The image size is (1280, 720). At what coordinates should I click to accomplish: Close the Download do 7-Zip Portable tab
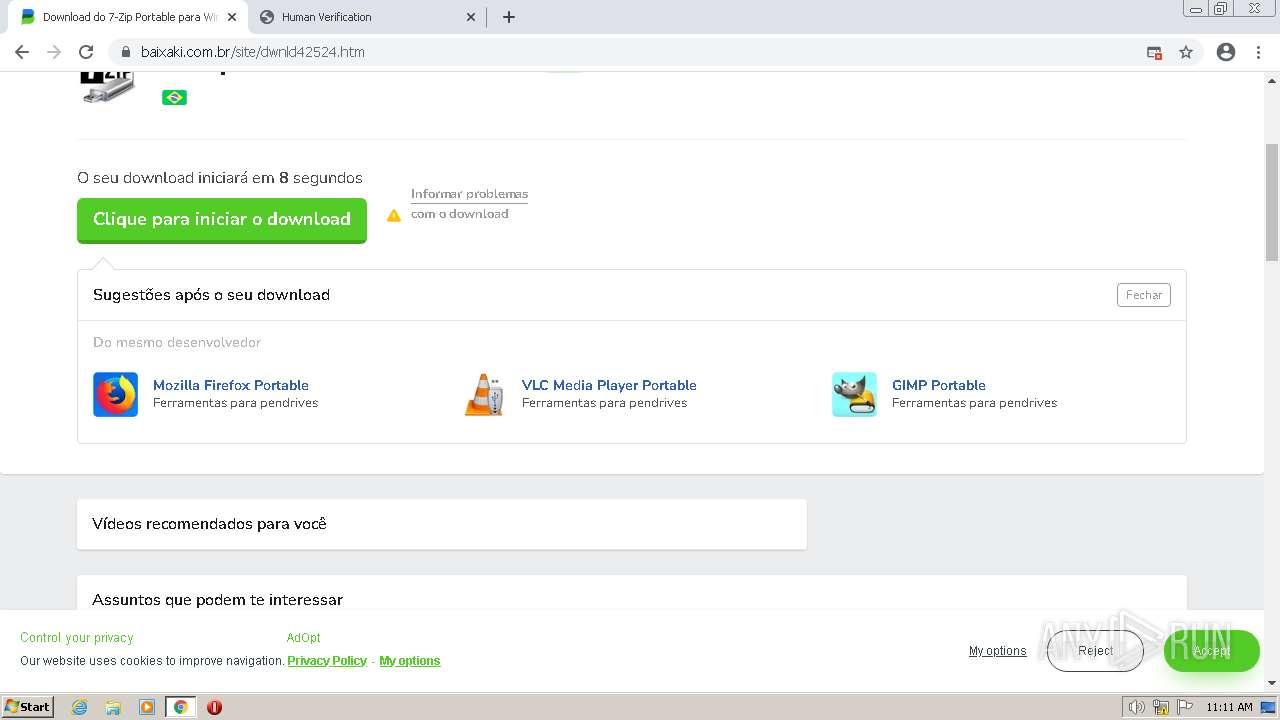(x=231, y=17)
